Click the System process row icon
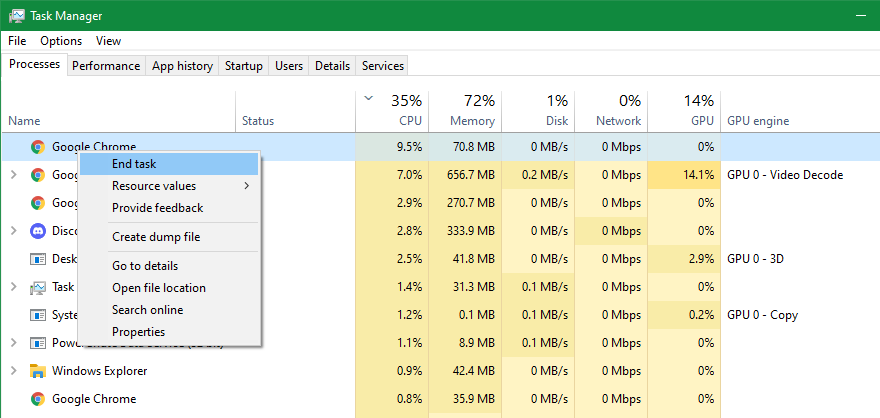This screenshot has height=418, width=880. click(38, 315)
